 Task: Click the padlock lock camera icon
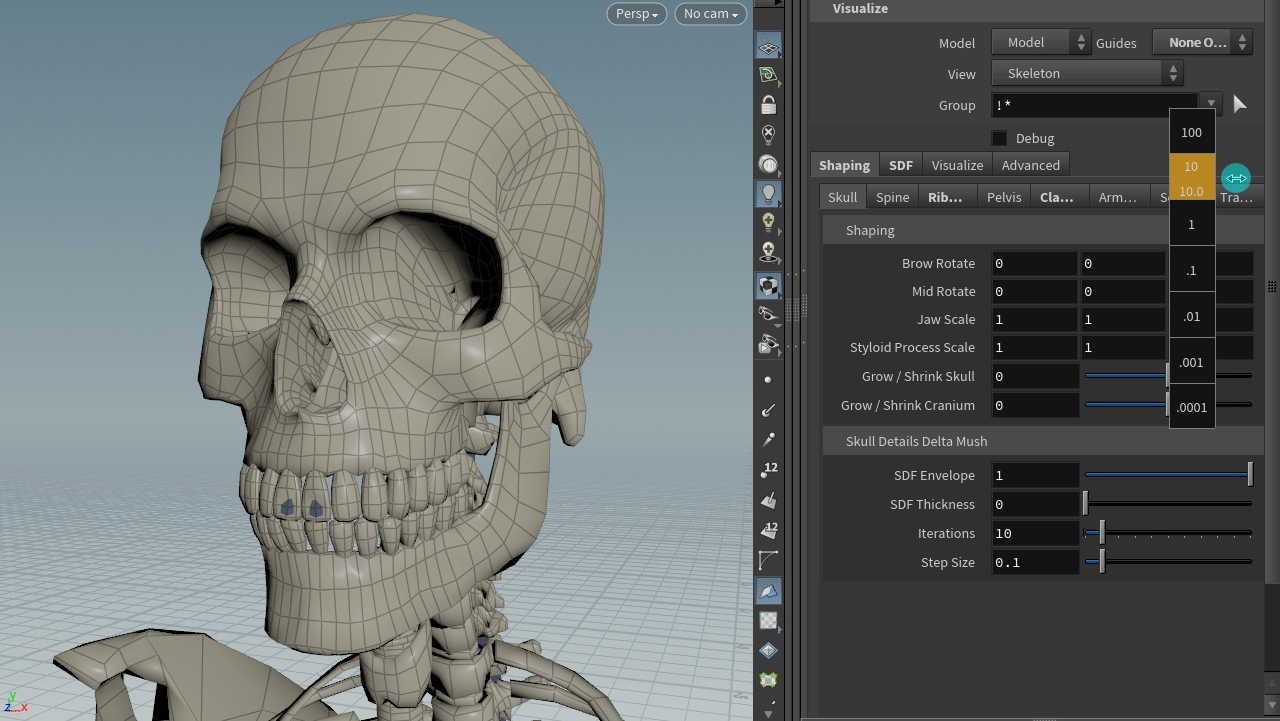tap(768, 105)
